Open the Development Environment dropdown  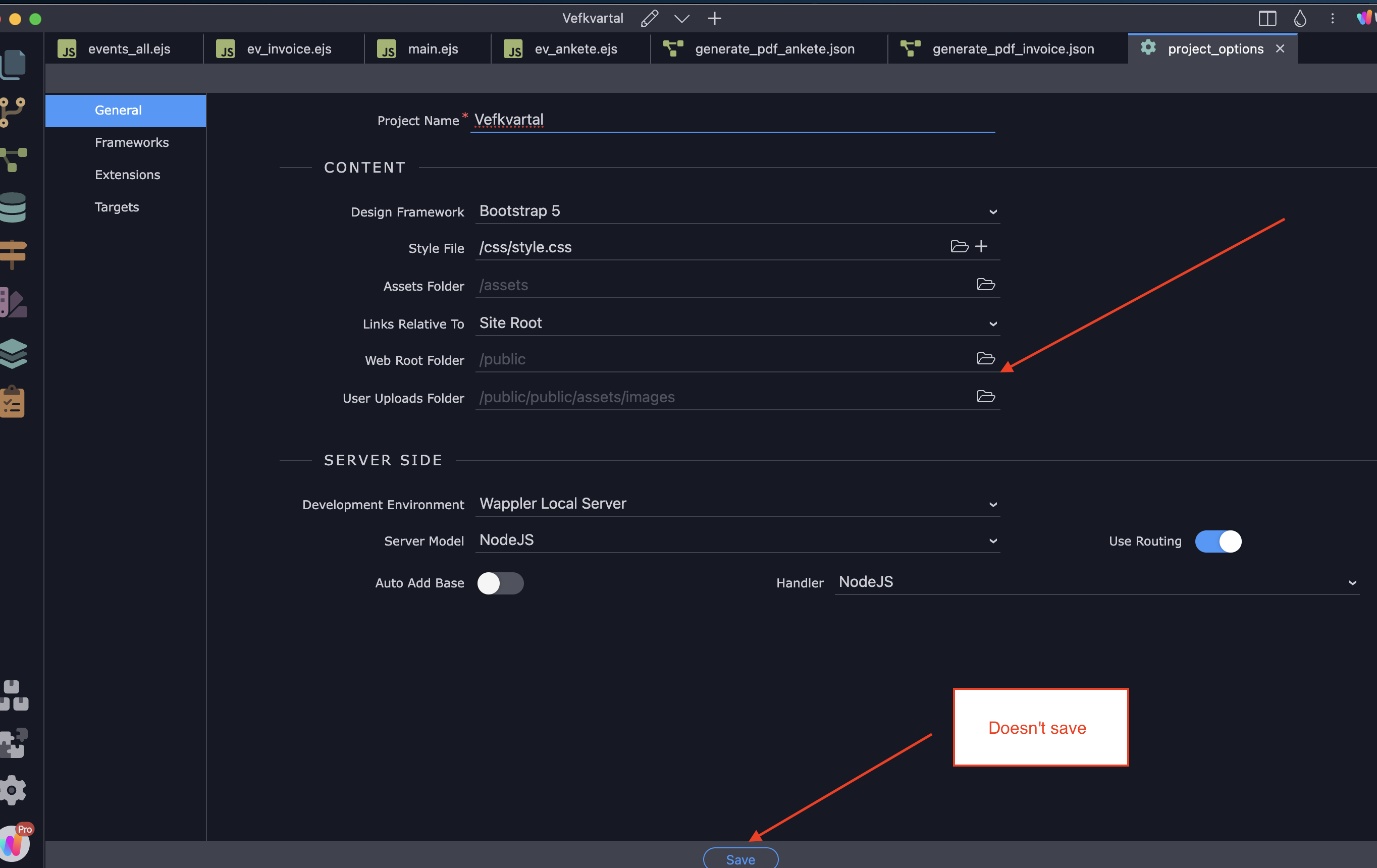(x=737, y=504)
